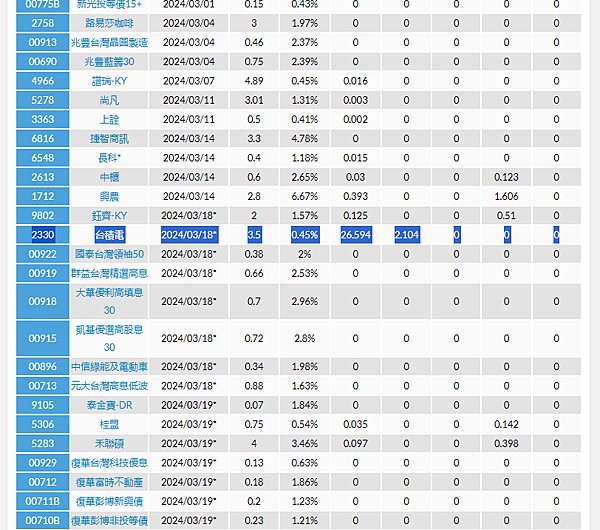Open 長科* stock link

[x=109, y=158]
